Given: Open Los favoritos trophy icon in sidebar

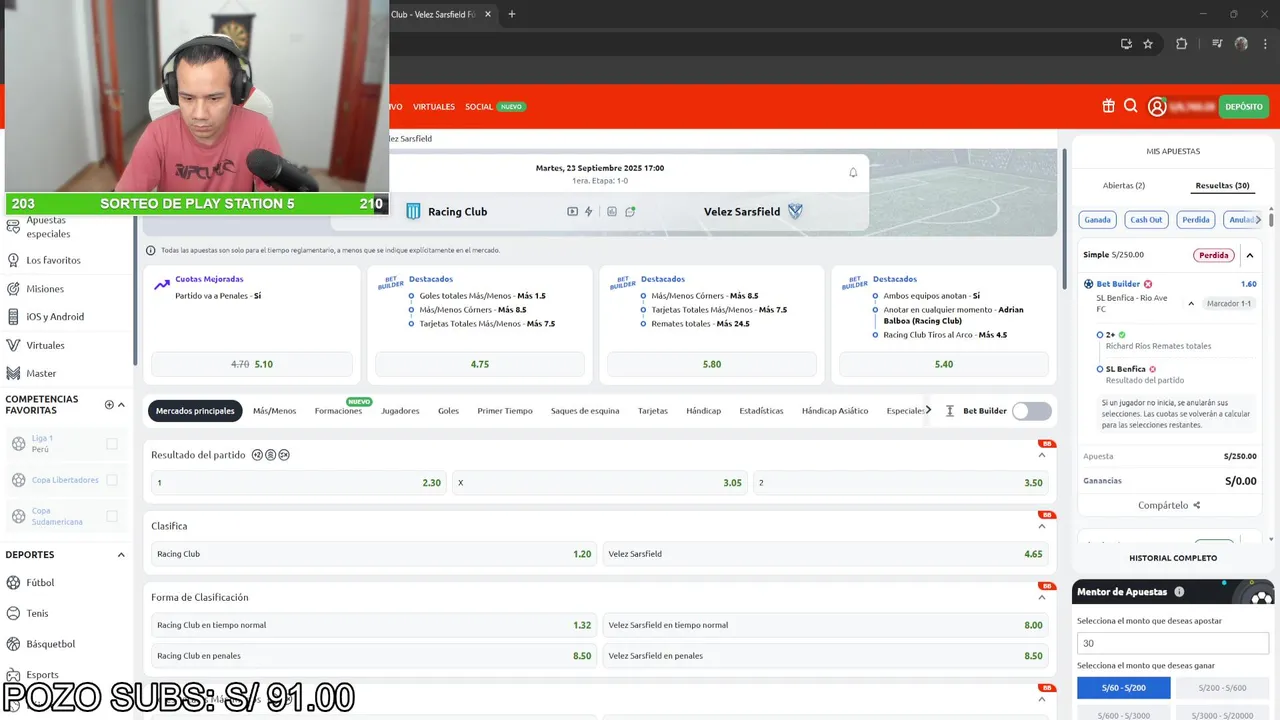Looking at the screenshot, I should tap(13, 260).
